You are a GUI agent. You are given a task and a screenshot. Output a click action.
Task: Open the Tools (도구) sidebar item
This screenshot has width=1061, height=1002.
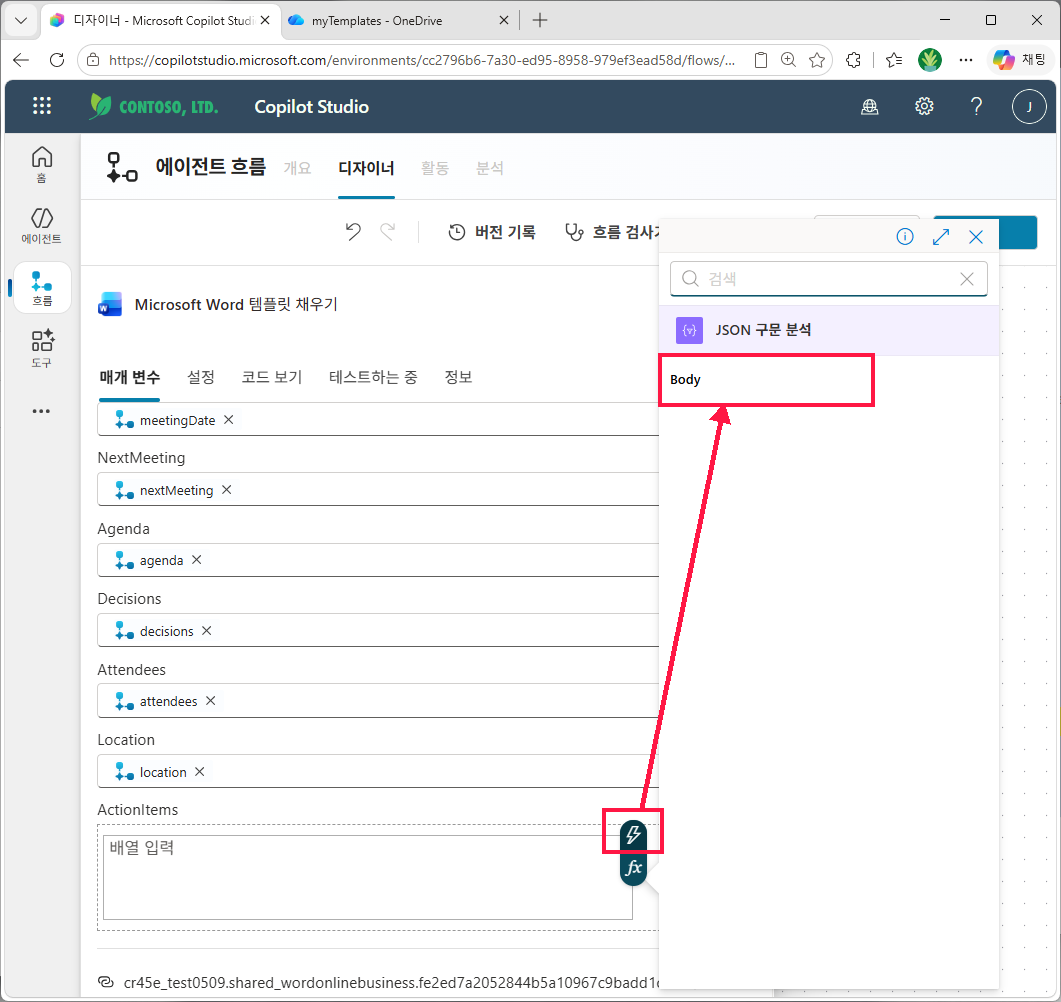point(42,348)
